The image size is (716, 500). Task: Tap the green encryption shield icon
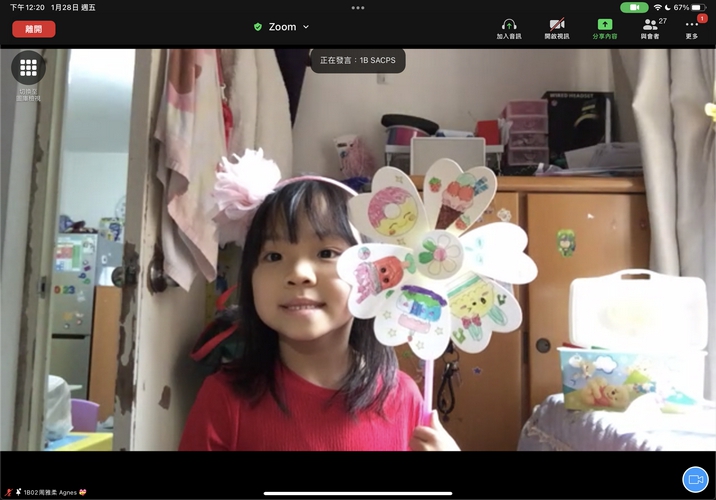(x=258, y=27)
